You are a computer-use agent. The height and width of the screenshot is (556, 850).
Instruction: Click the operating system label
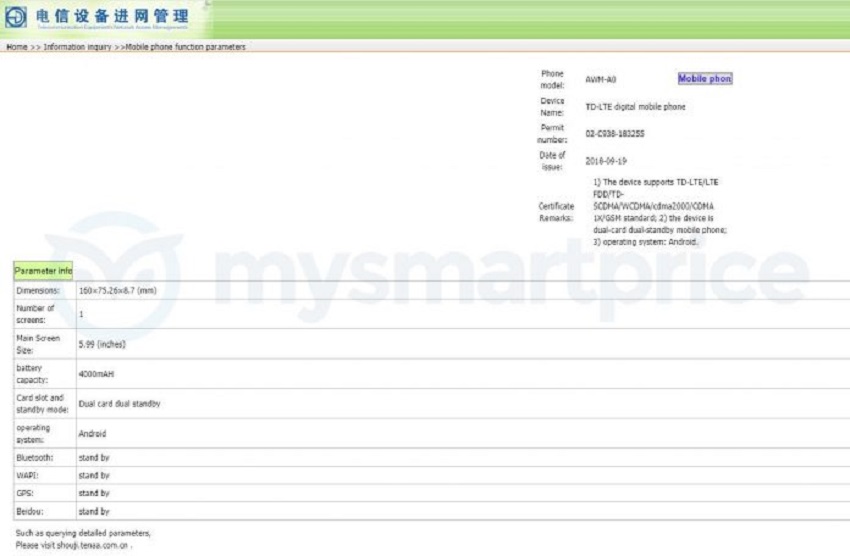pyautogui.click(x=33, y=434)
